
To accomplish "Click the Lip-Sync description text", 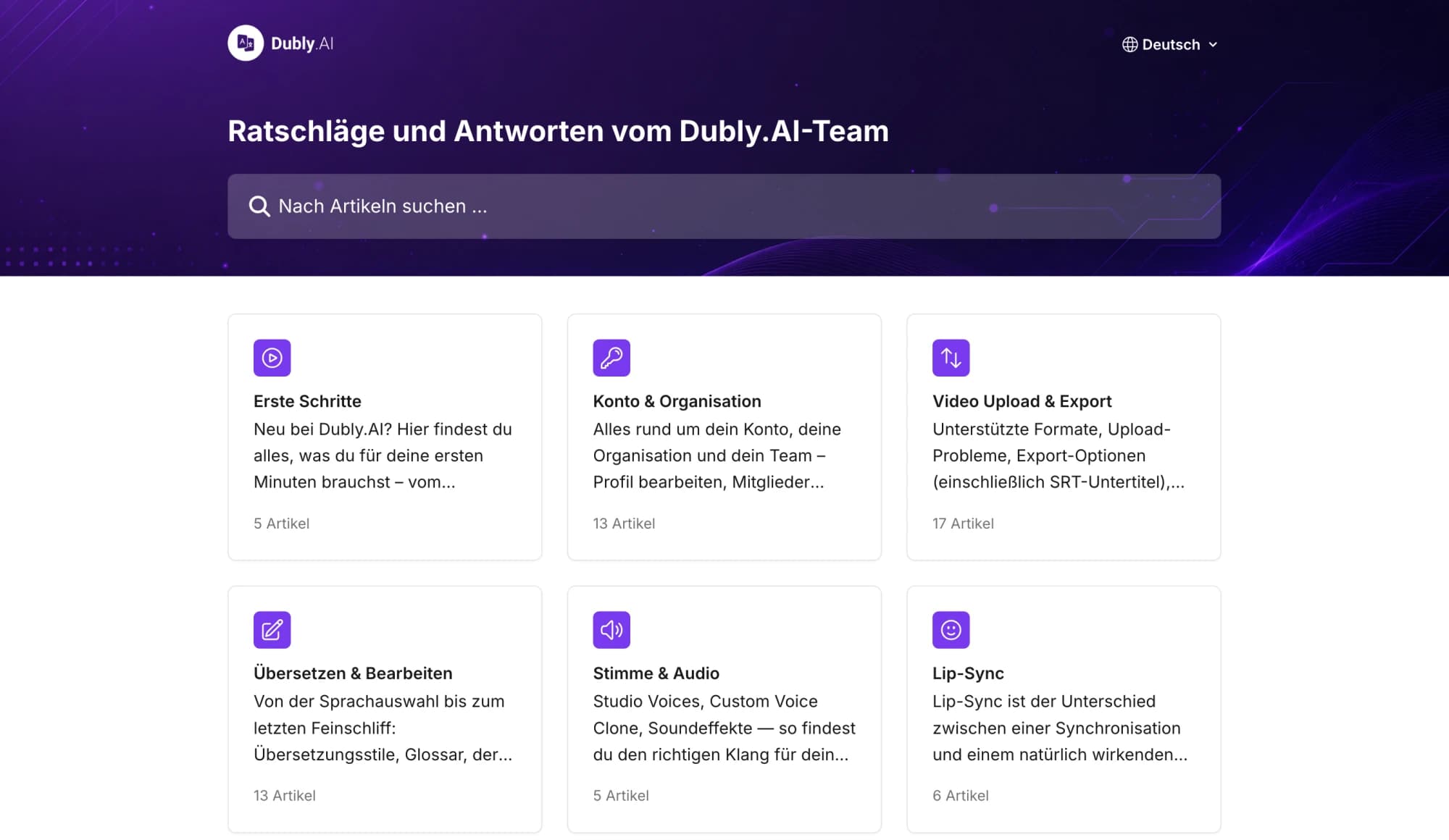I will 1060,728.
